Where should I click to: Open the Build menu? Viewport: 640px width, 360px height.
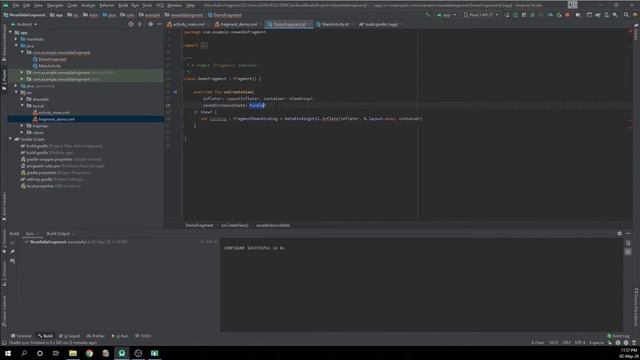point(123,6)
